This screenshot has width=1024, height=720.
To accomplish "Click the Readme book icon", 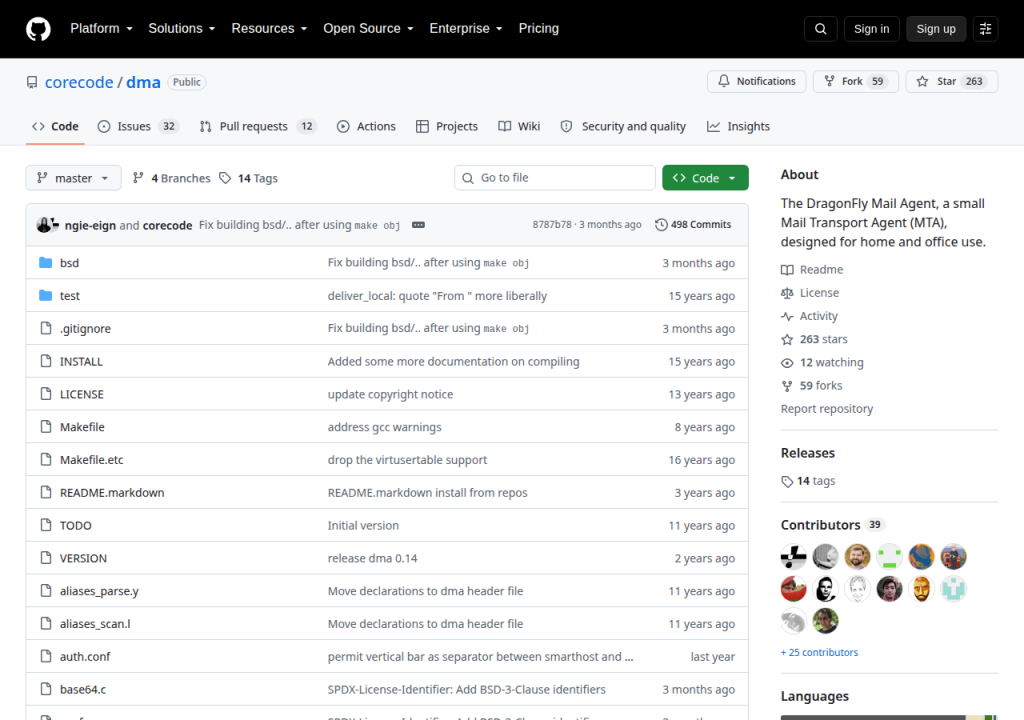I will pos(787,270).
